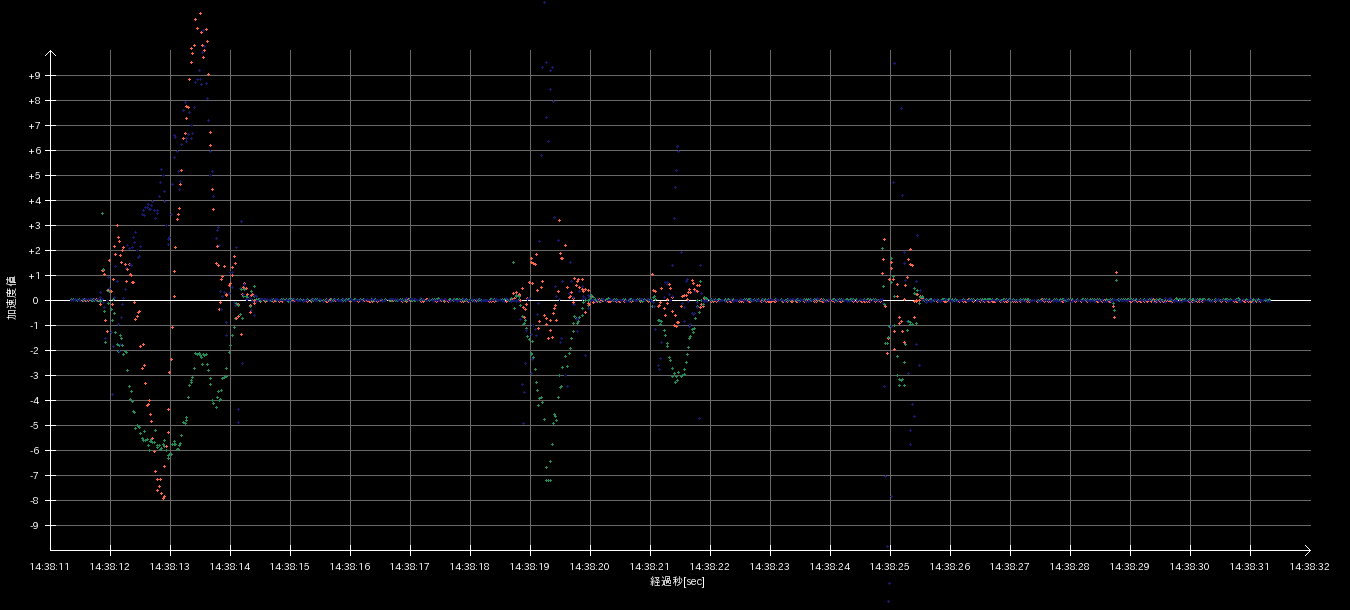Click the arrowhead at x-axis right end
This screenshot has height=610, width=1350.
click(1306, 549)
